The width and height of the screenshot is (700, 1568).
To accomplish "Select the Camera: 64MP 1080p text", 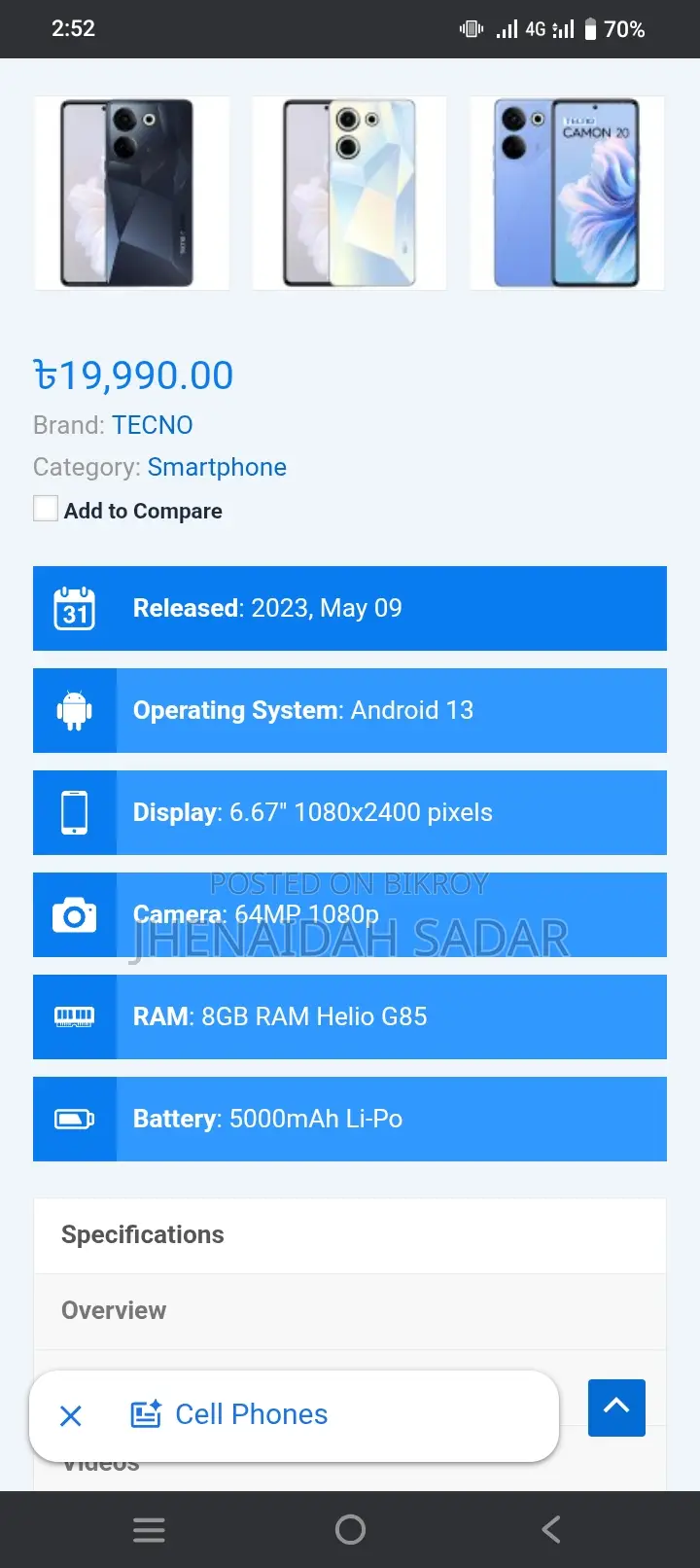I will [x=256, y=914].
